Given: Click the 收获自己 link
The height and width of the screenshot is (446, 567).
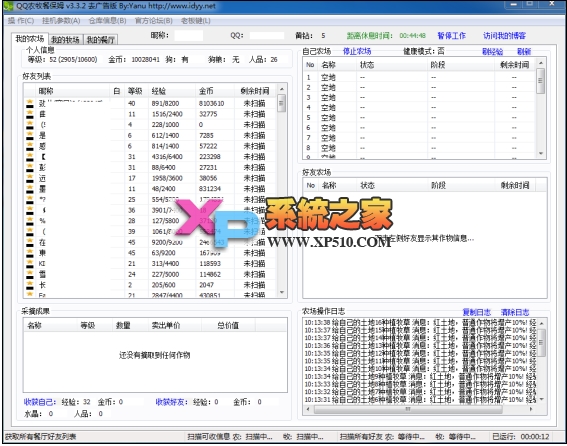Looking at the screenshot, I should 39,402.
